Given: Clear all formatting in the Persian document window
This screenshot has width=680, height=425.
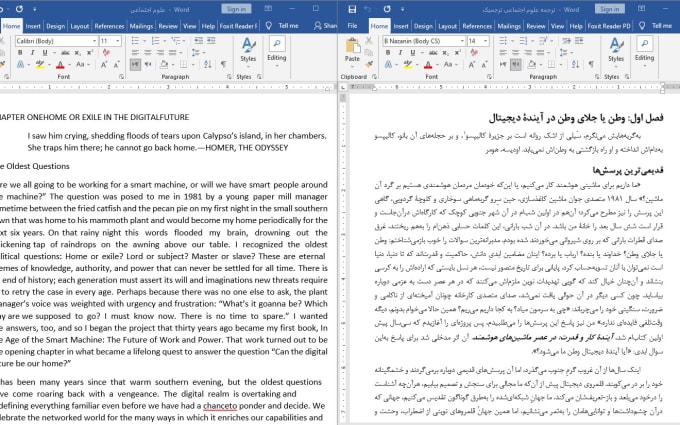Looking at the screenshot, I should [474, 52].
